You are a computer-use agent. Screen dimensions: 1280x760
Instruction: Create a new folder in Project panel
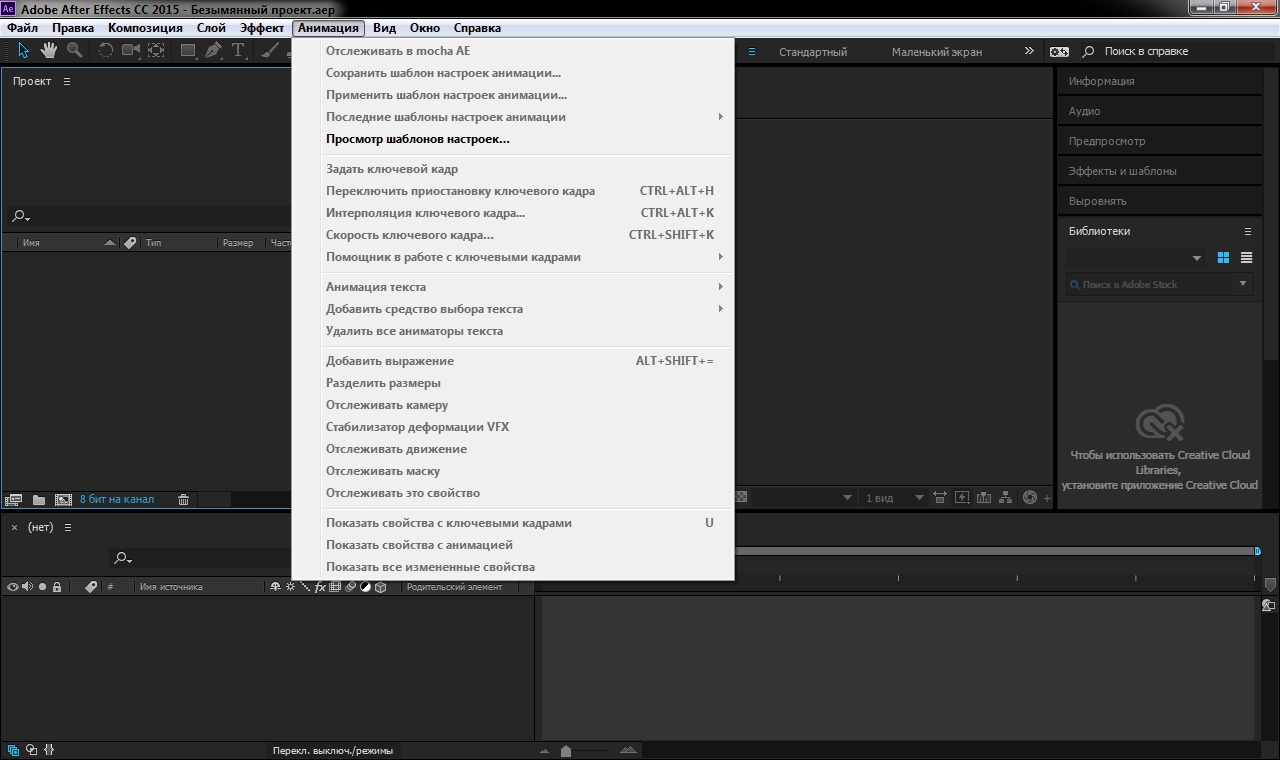tap(38, 499)
